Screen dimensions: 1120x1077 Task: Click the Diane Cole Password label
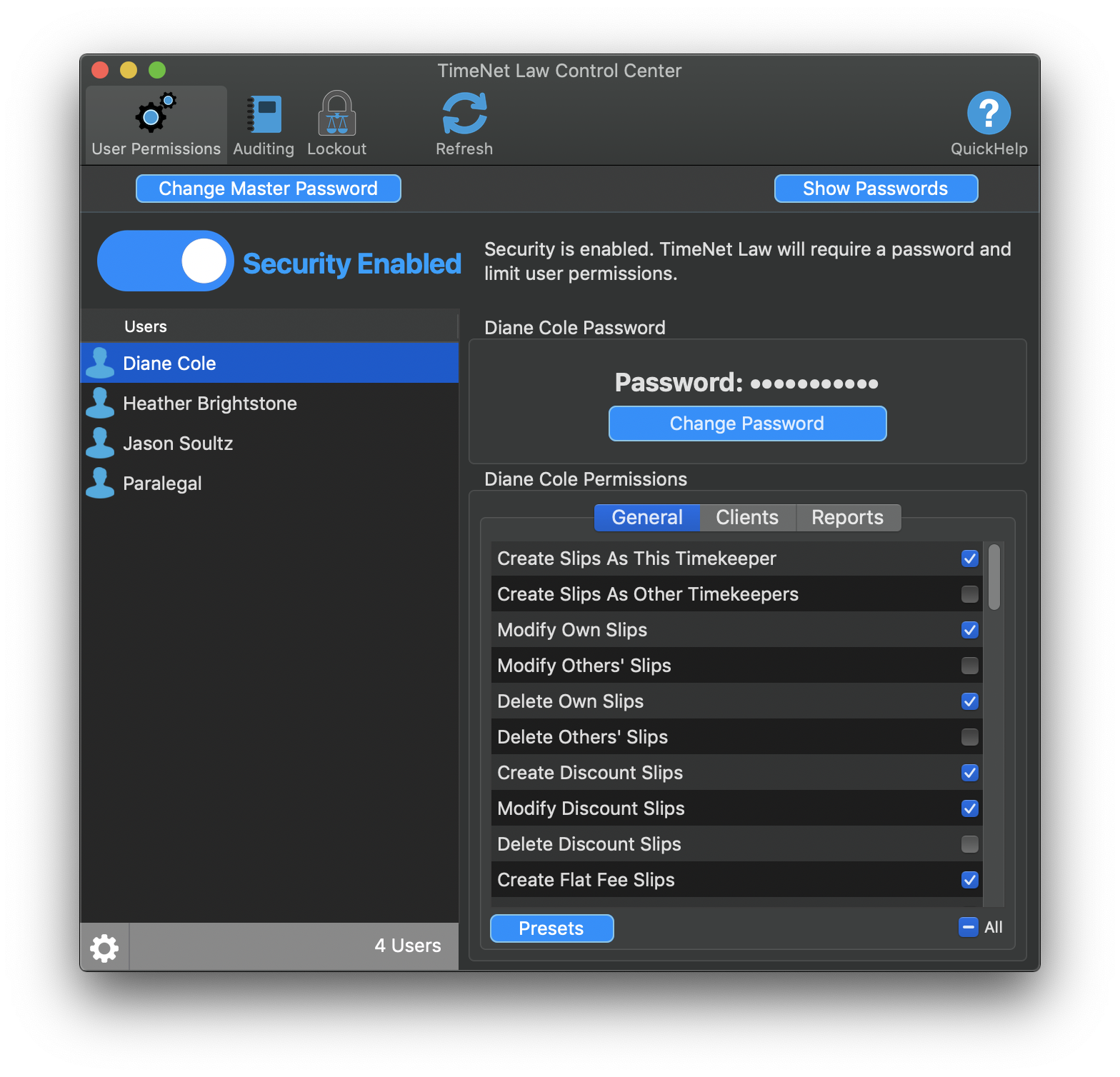[575, 328]
